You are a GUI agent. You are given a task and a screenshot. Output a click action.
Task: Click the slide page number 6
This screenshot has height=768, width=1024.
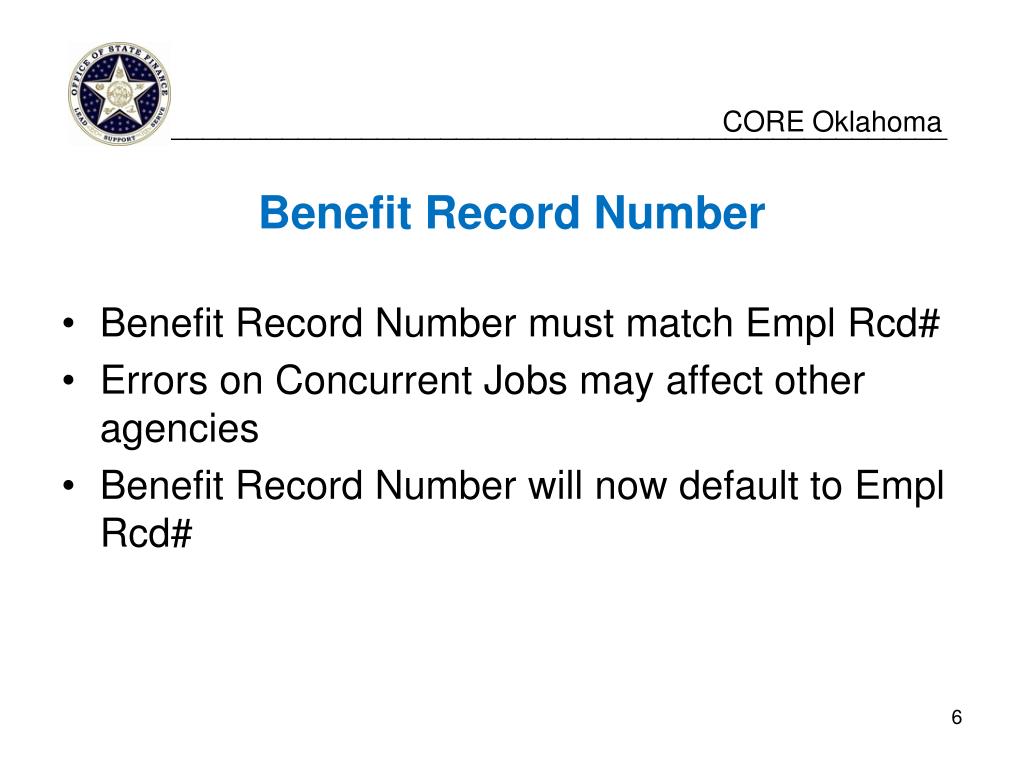pyautogui.click(x=956, y=717)
